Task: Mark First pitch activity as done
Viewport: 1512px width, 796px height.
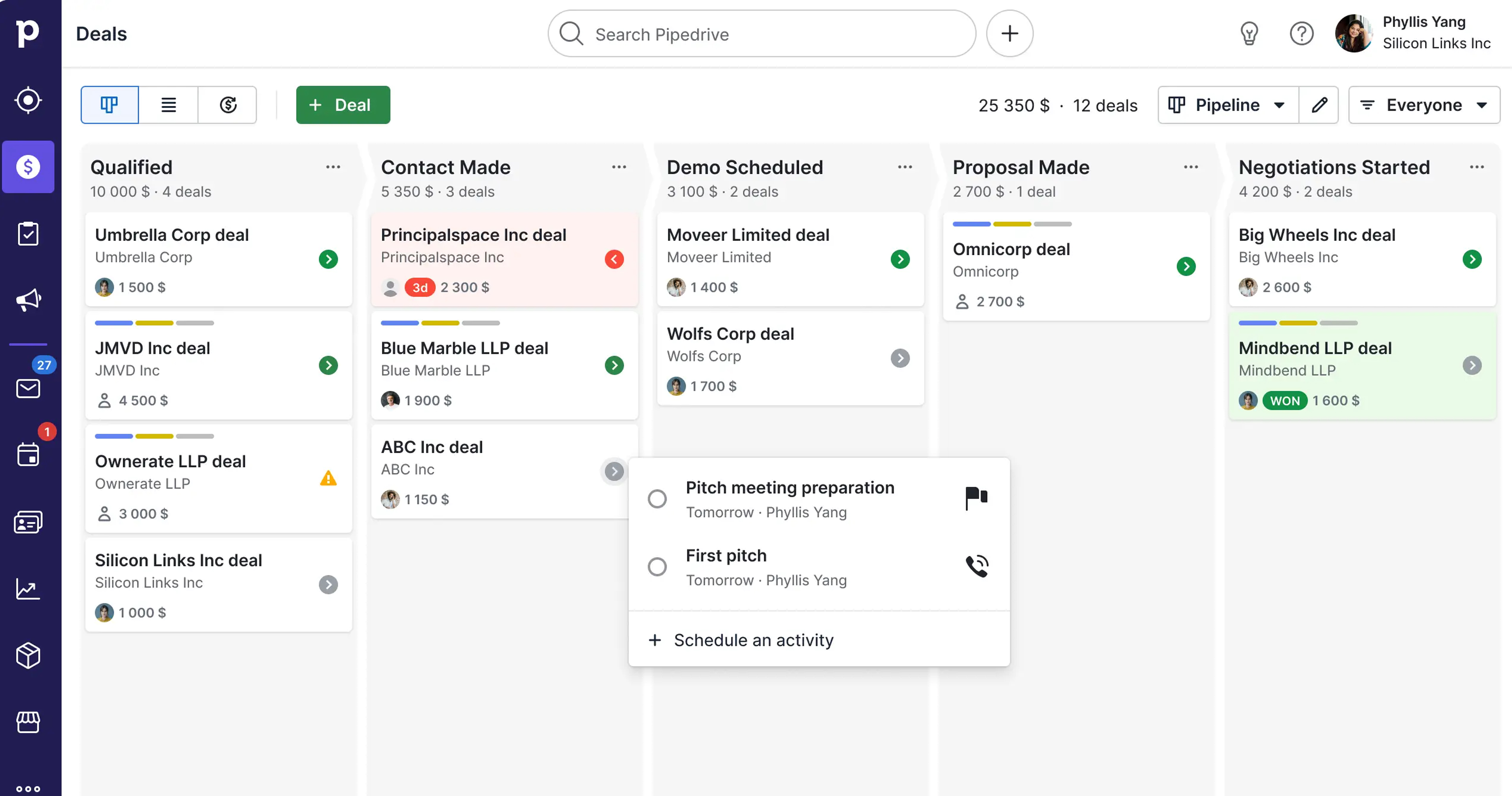Action: tap(657, 567)
